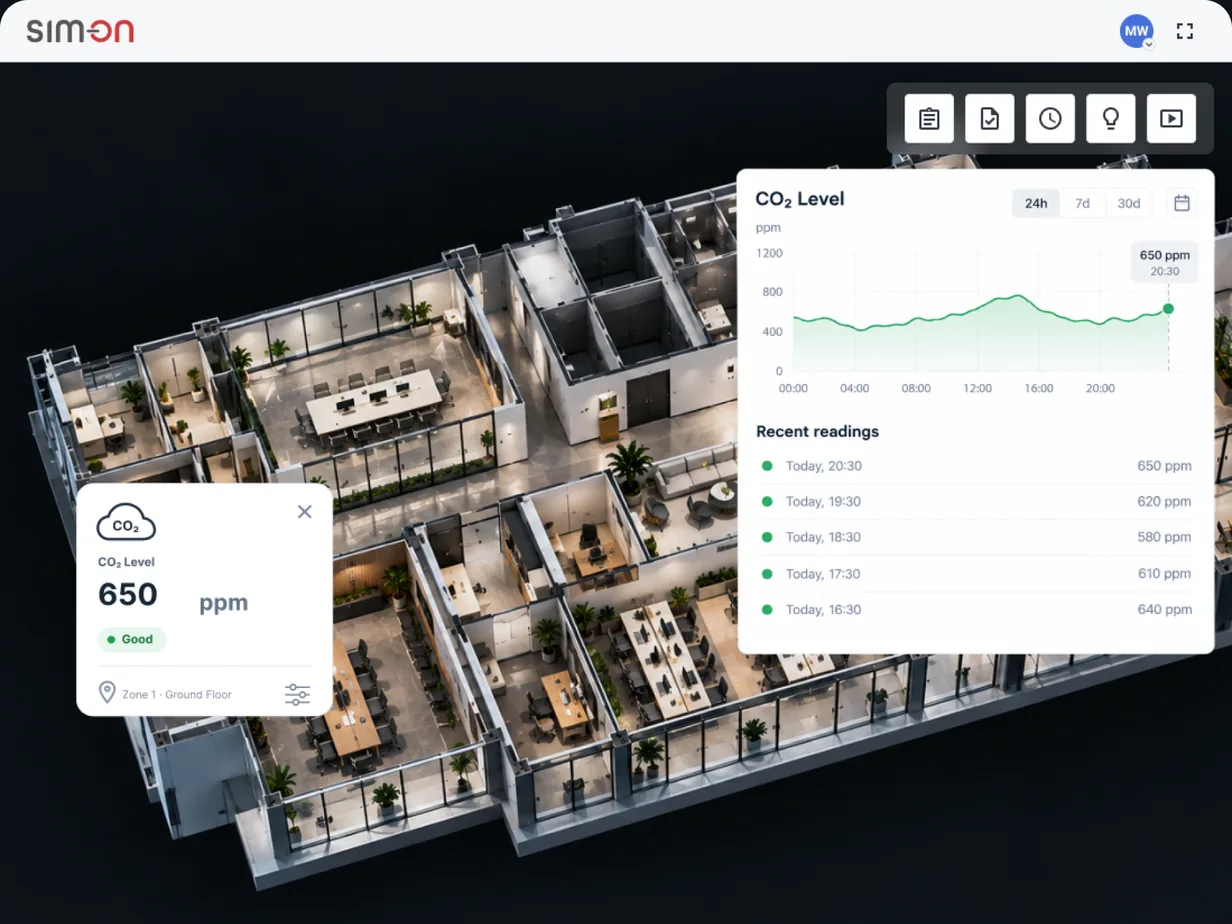
Task: Select the Today, 19:30 reading row
Action: 976,502
